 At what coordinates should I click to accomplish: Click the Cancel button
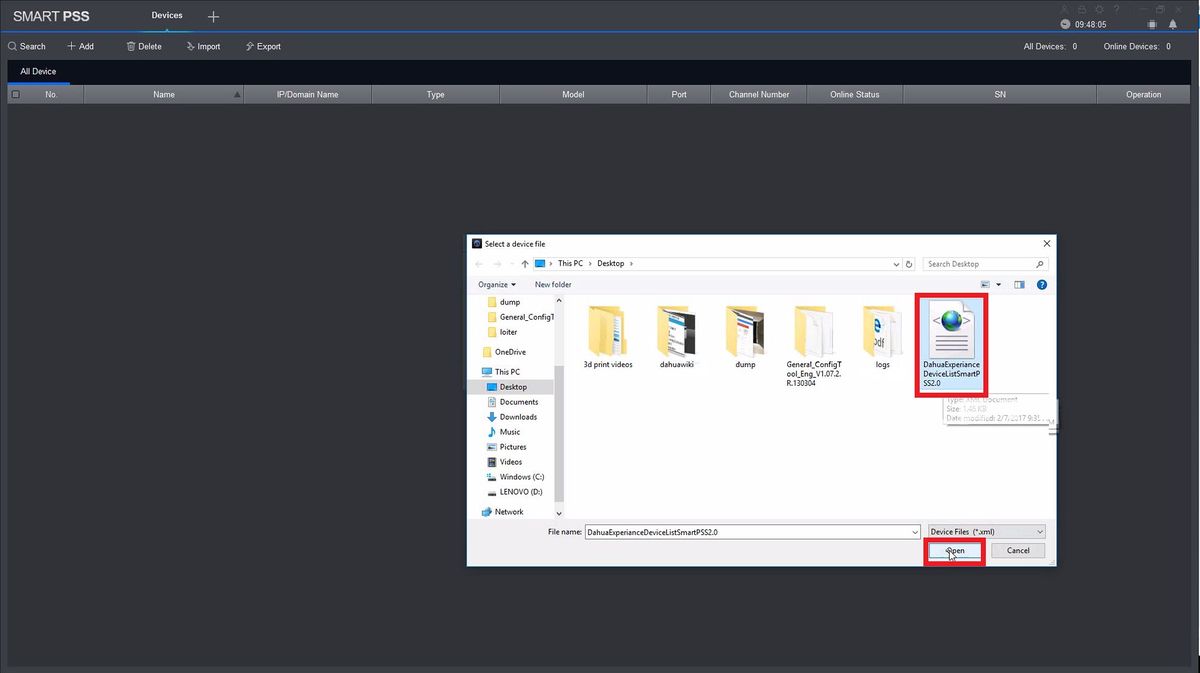(1018, 550)
